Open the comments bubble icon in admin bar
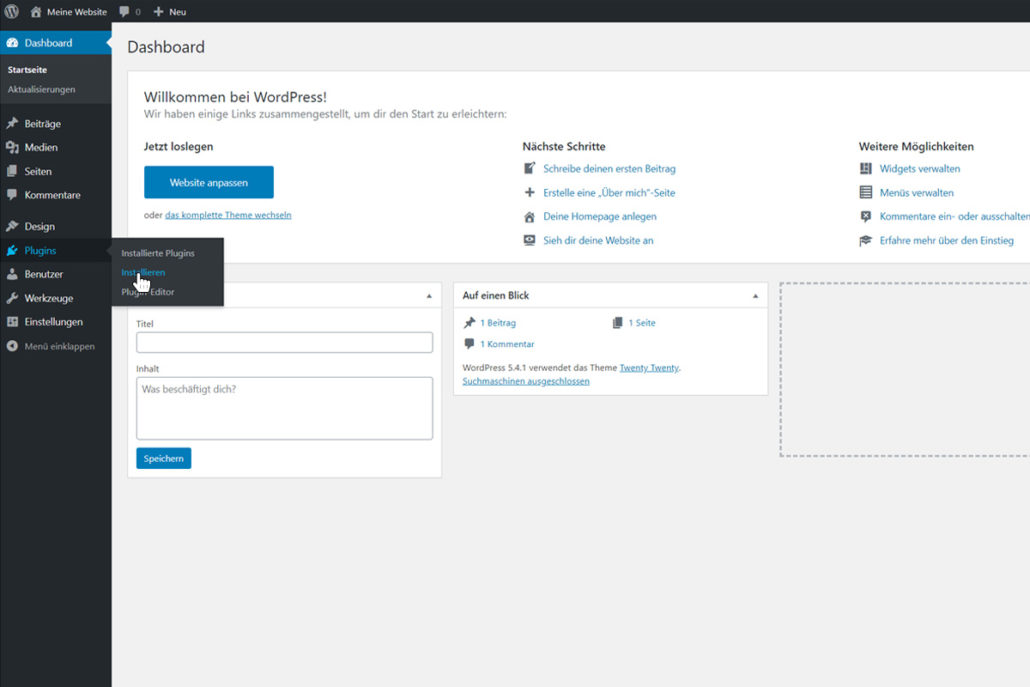The height and width of the screenshot is (687, 1030). tap(124, 12)
